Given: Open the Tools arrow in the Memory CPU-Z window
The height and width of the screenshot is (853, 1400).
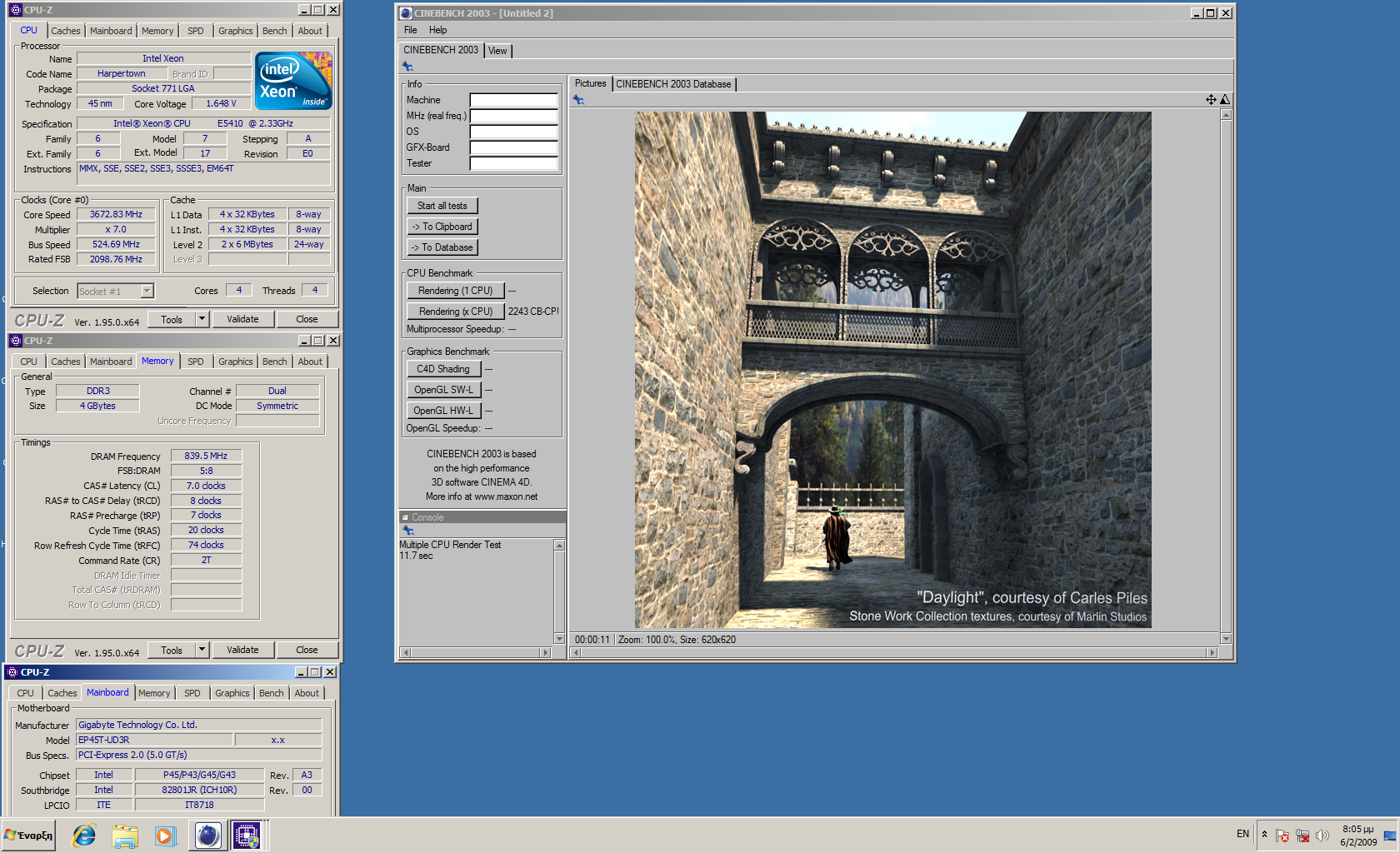Looking at the screenshot, I should coord(202,650).
